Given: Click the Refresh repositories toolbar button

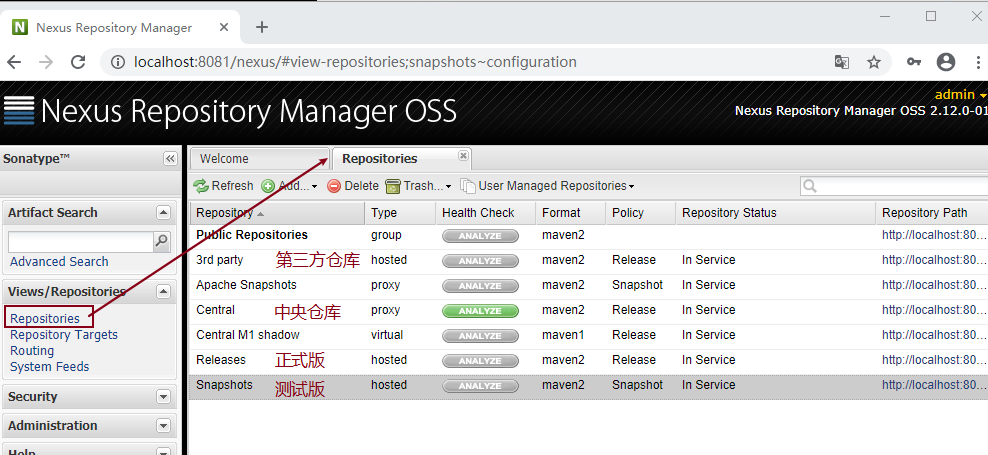Looking at the screenshot, I should click(223, 186).
